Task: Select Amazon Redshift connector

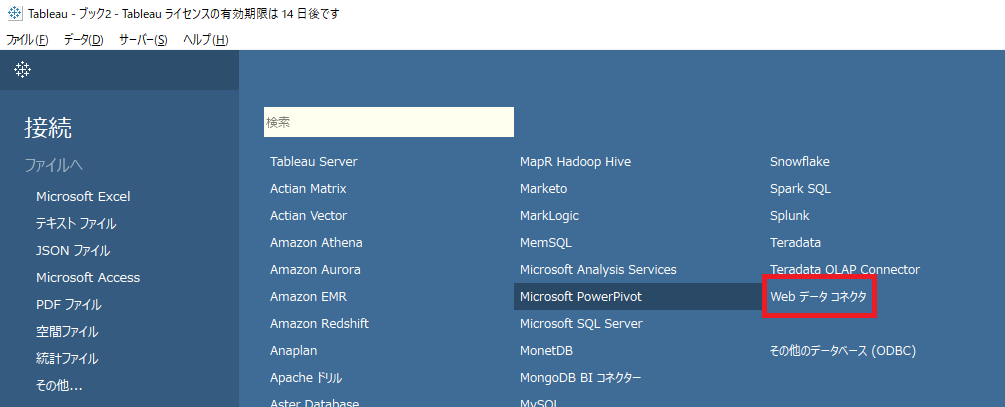Action: [x=319, y=324]
